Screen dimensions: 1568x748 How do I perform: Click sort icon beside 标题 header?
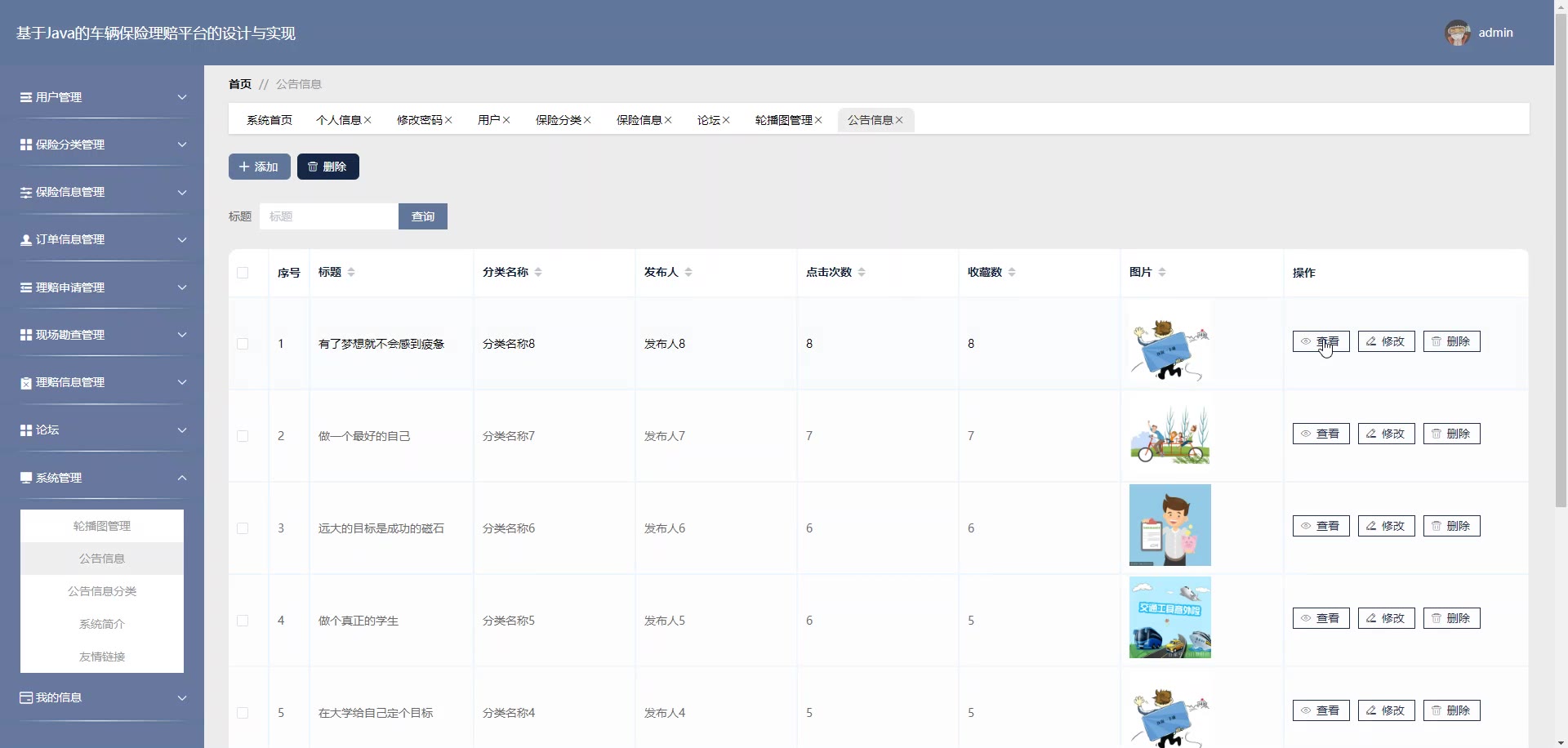click(x=351, y=272)
